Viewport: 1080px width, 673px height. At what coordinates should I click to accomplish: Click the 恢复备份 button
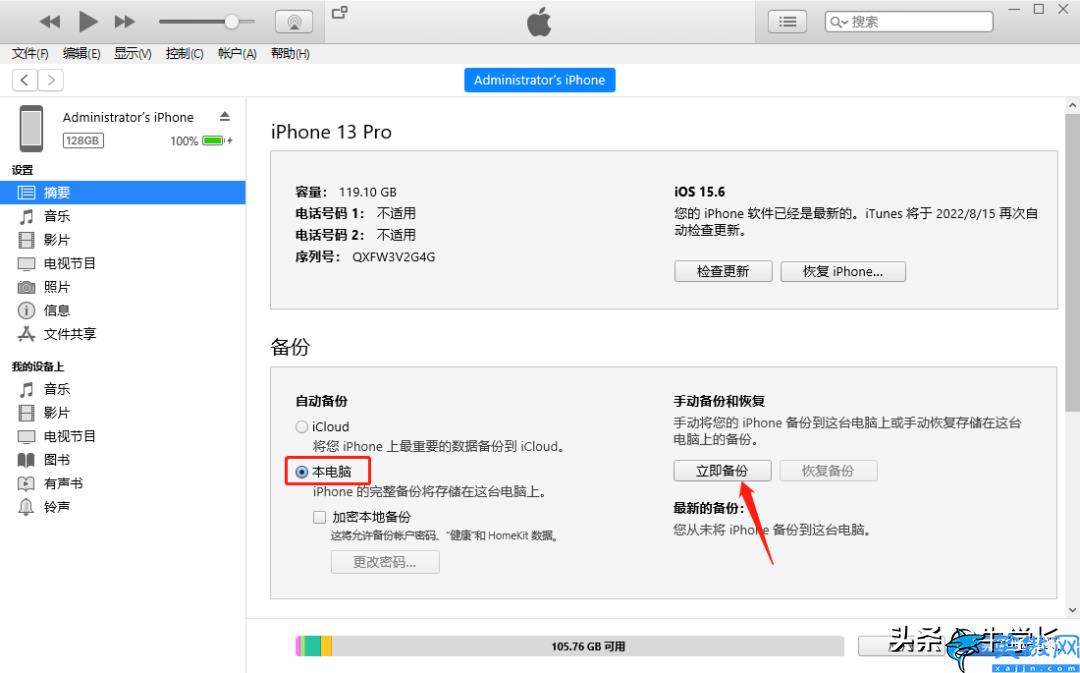click(829, 471)
